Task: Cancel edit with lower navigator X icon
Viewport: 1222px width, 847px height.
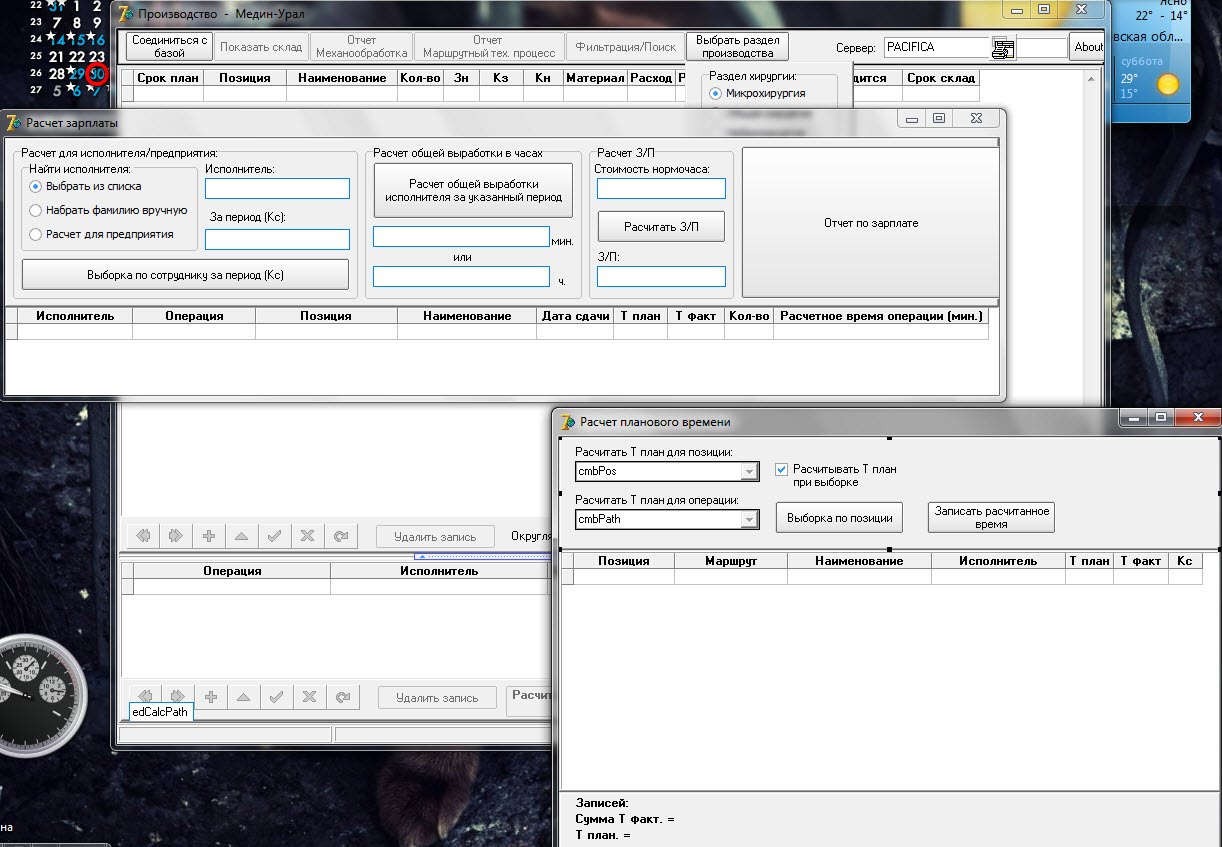Action: tap(309, 697)
